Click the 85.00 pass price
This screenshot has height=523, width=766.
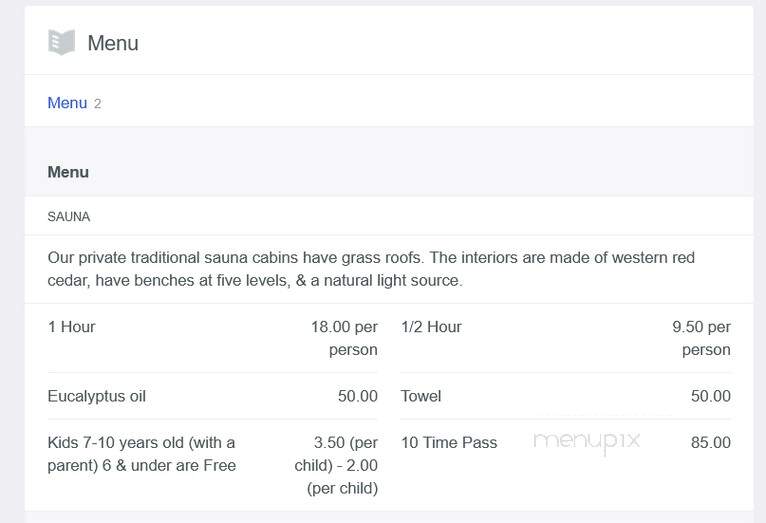711,442
